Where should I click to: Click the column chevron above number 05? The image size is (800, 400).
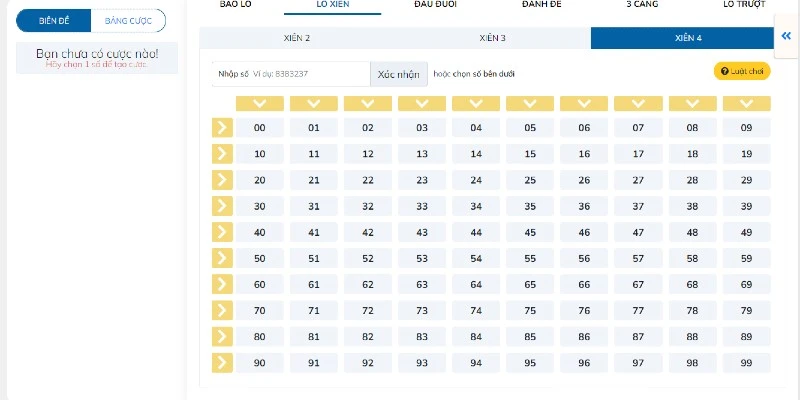coord(530,103)
